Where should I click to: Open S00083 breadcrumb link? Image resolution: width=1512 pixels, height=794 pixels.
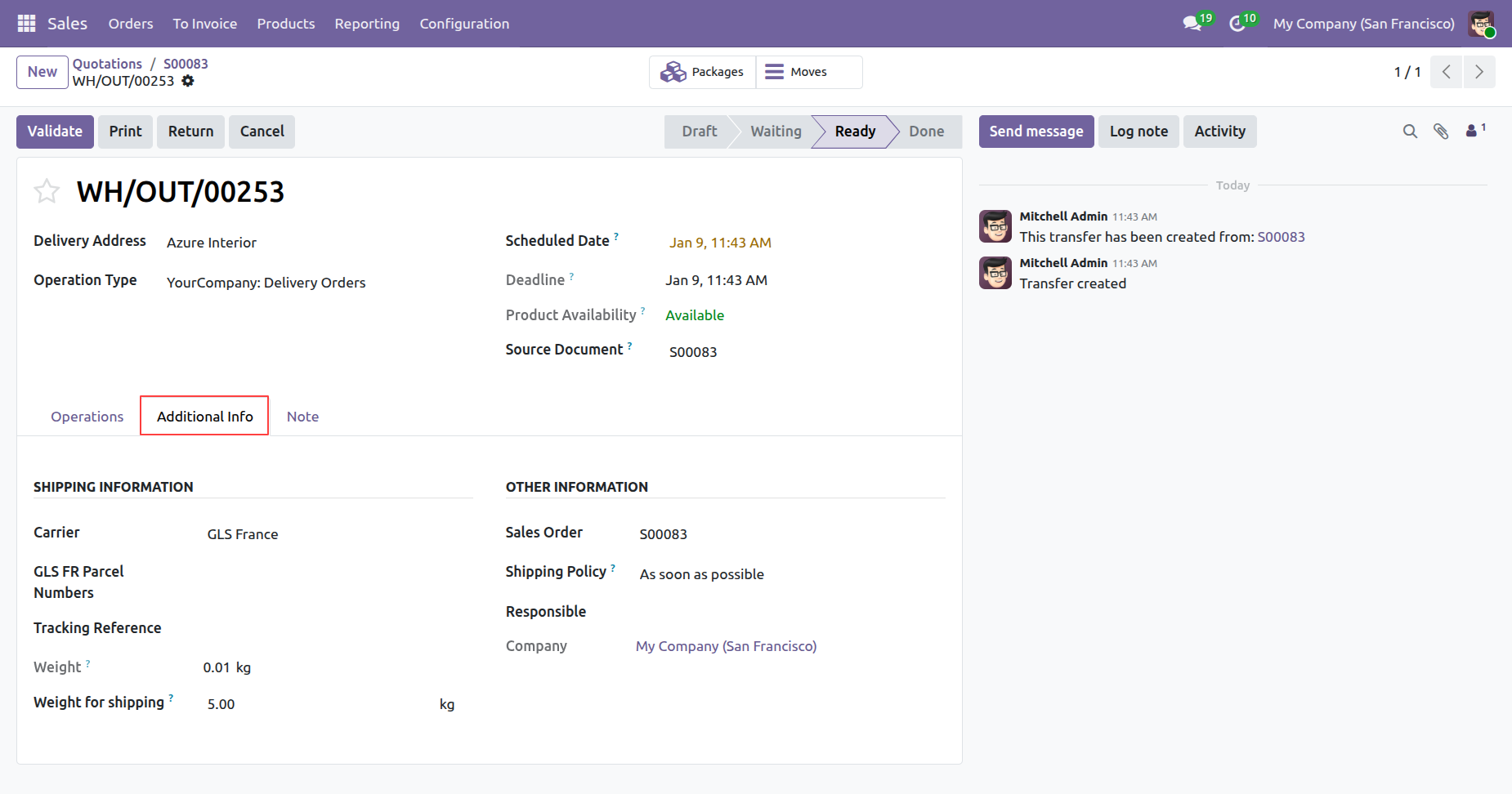coord(186,64)
